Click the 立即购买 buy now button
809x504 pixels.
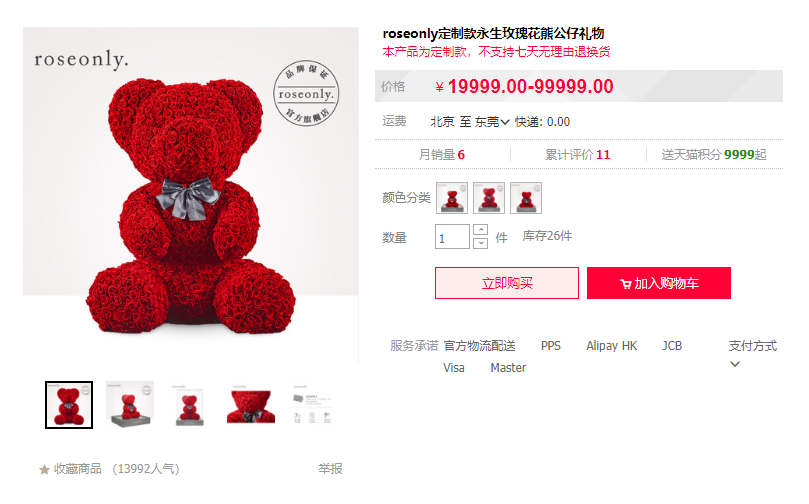(507, 283)
